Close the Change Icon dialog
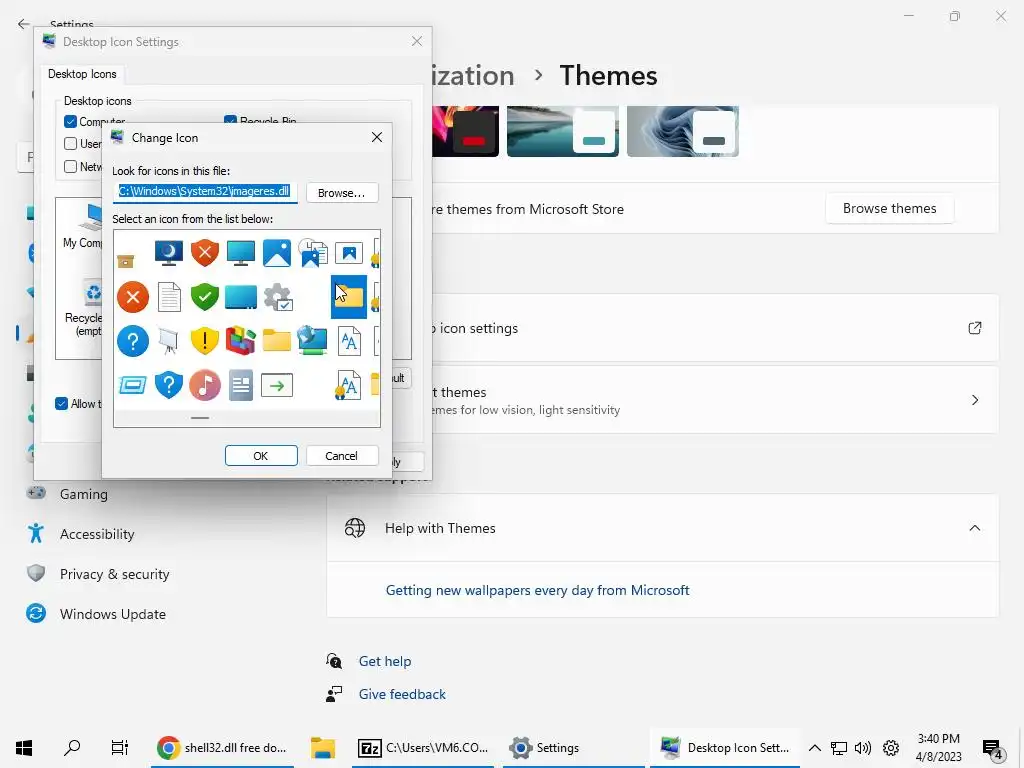The width and height of the screenshot is (1024, 768). [377, 137]
